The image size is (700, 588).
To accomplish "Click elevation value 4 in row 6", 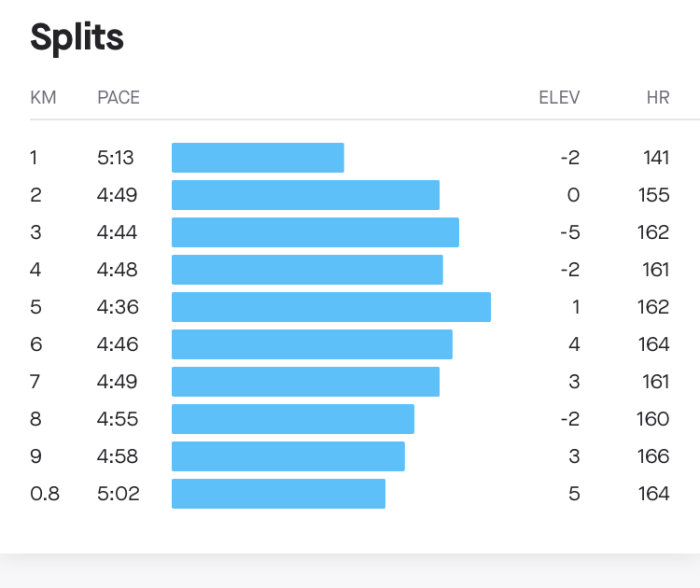I will (x=575, y=344).
